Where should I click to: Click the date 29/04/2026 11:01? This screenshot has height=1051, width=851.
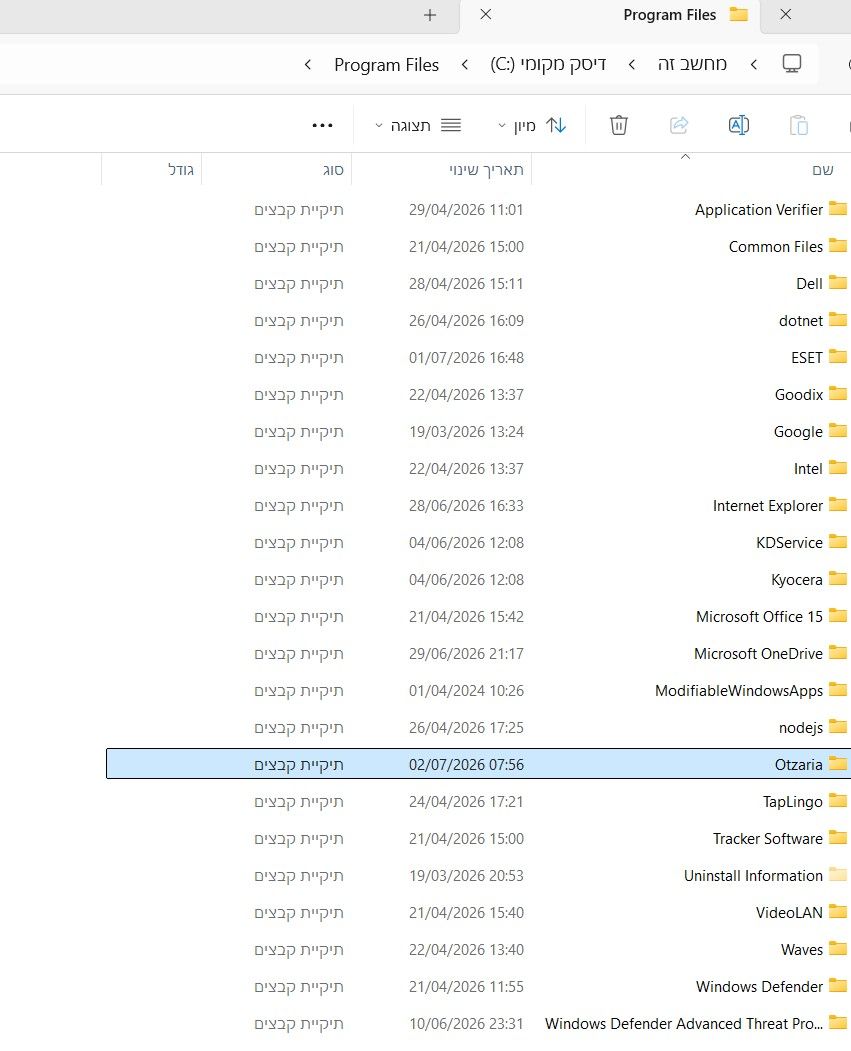466,210
